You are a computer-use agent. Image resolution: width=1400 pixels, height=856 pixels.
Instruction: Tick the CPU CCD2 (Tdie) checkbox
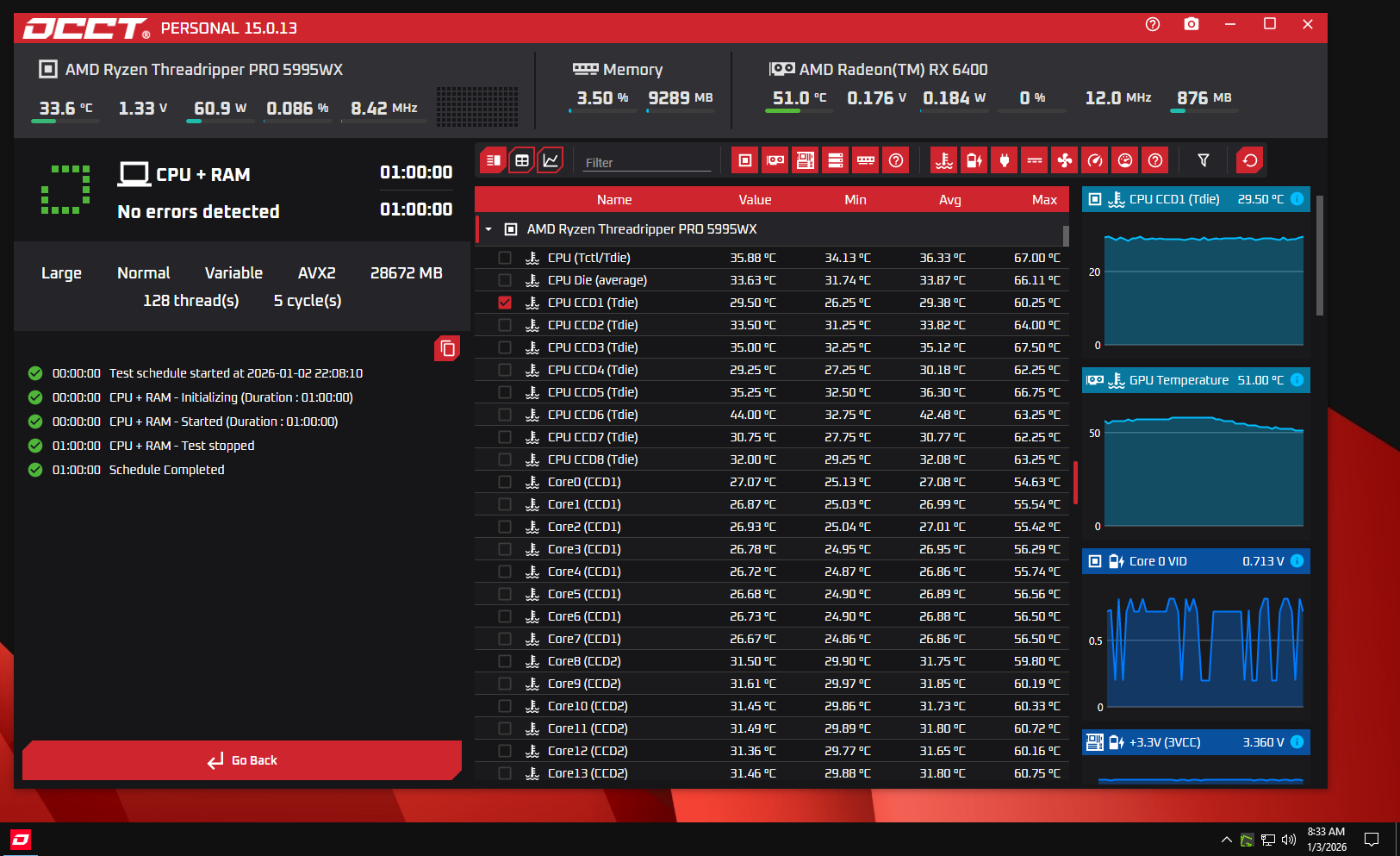(x=505, y=325)
